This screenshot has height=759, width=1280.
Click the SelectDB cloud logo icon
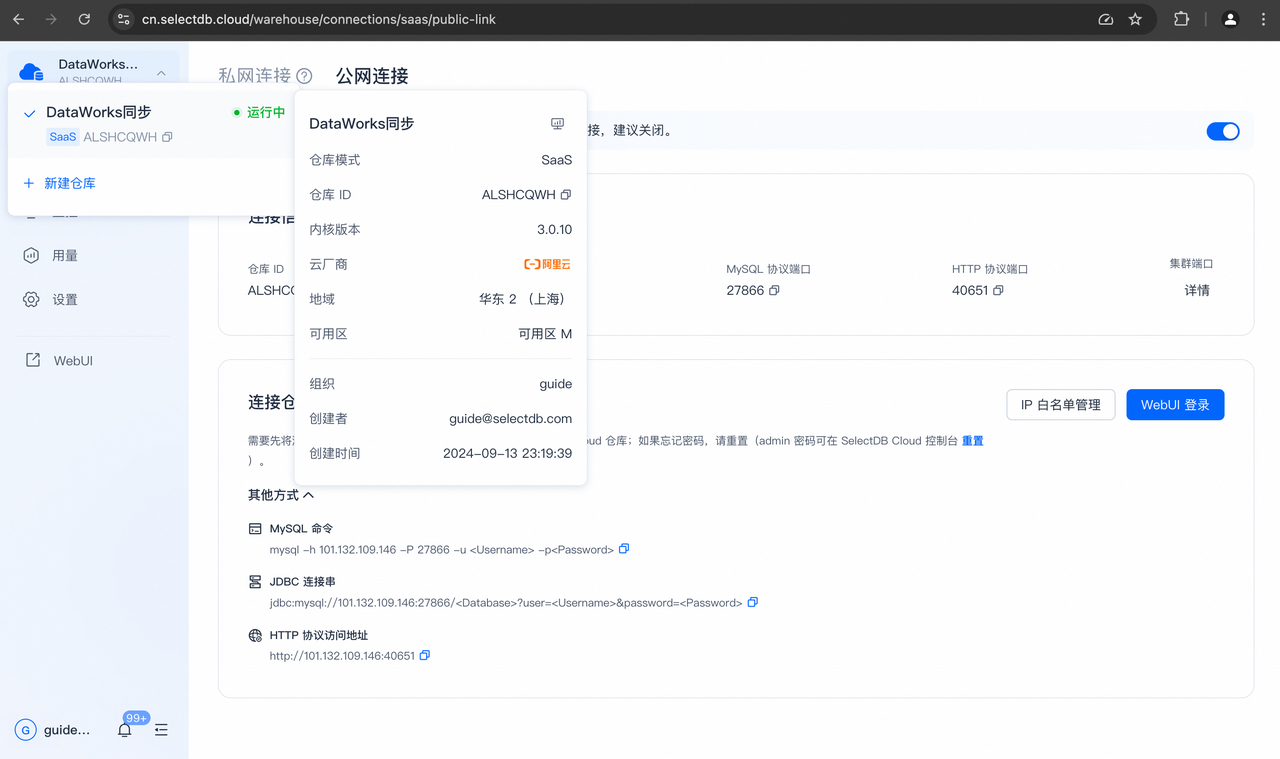click(32, 71)
